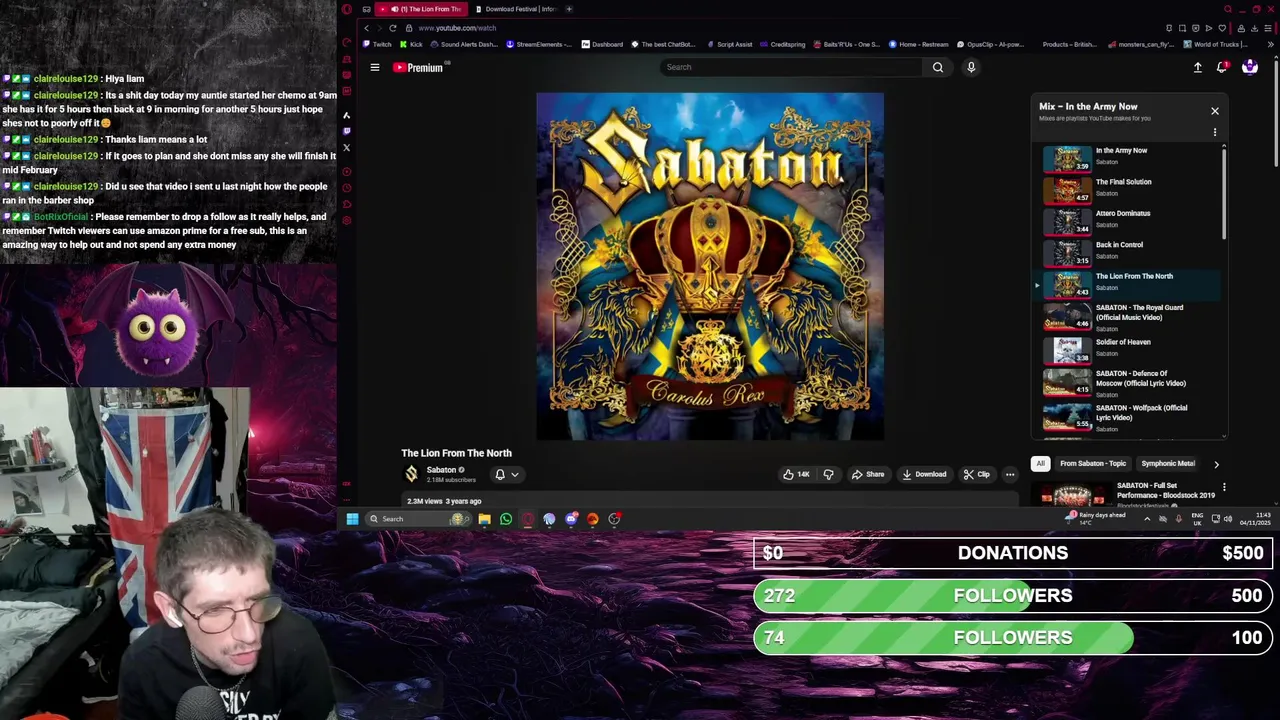
Task: Play Defence Of Moscow lyric video
Action: [1128, 383]
